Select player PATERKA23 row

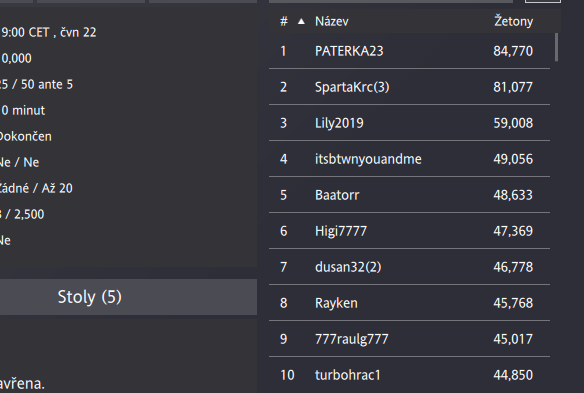[x=409, y=51]
